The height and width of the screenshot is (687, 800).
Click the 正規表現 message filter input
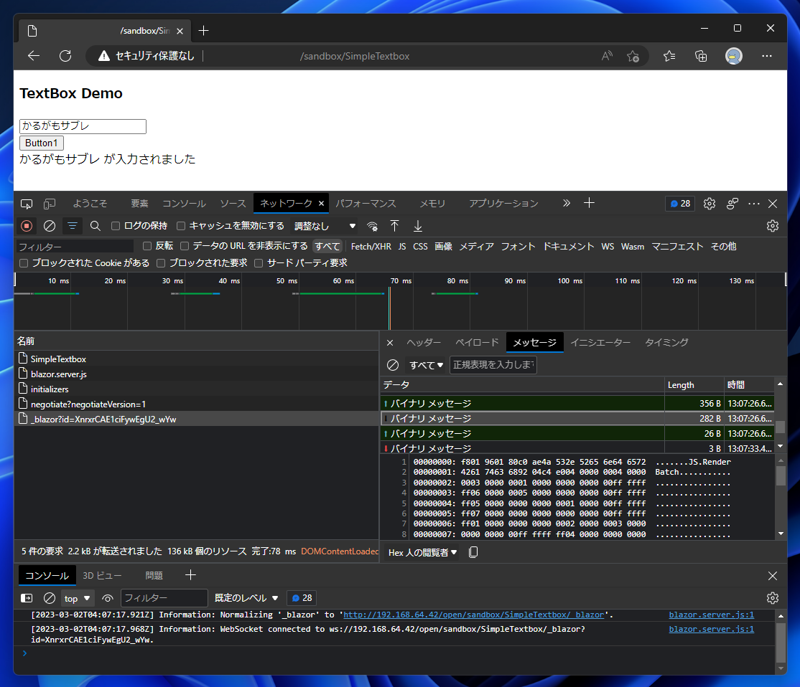(492, 365)
